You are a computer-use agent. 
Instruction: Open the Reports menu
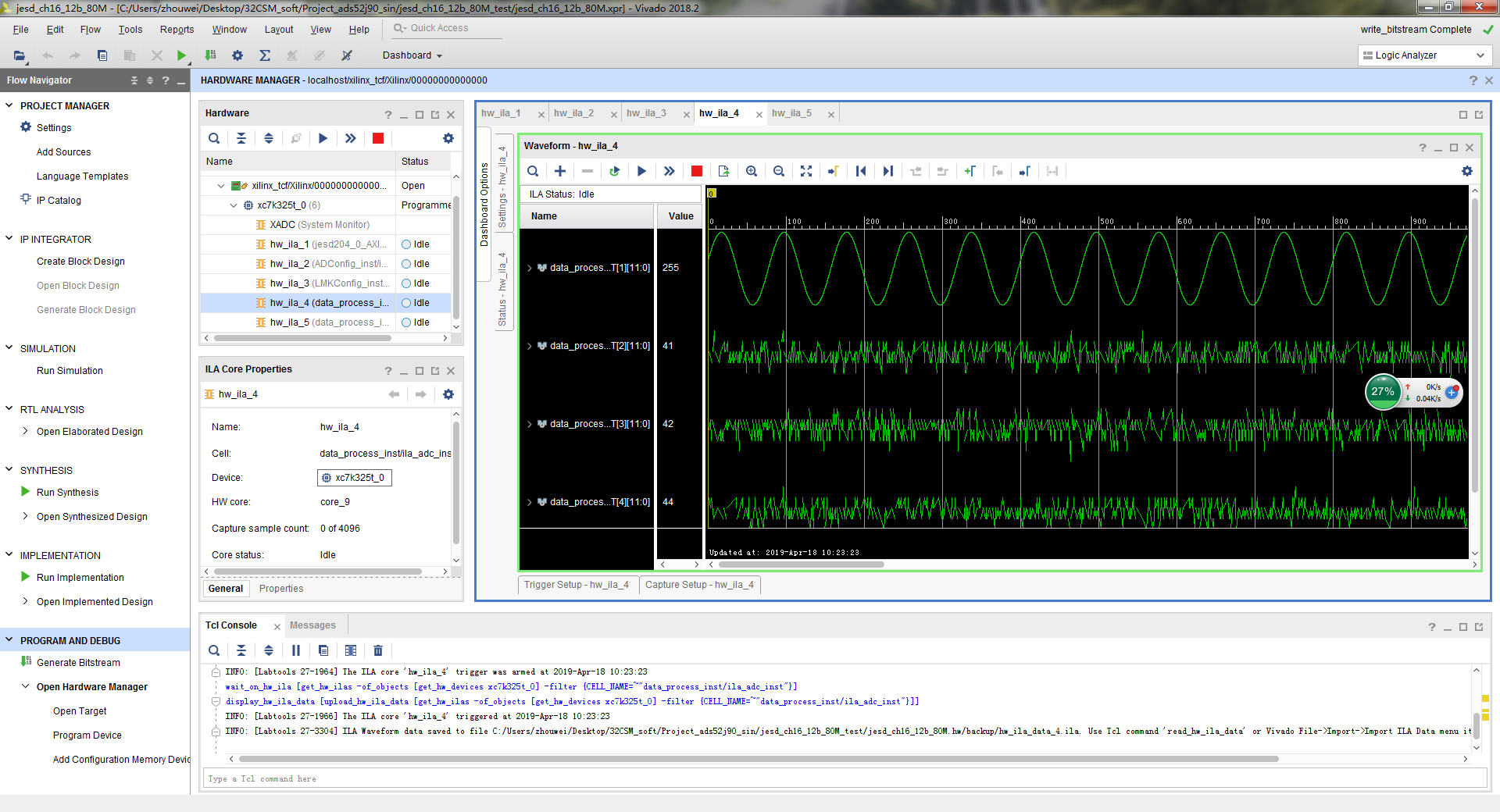(177, 30)
